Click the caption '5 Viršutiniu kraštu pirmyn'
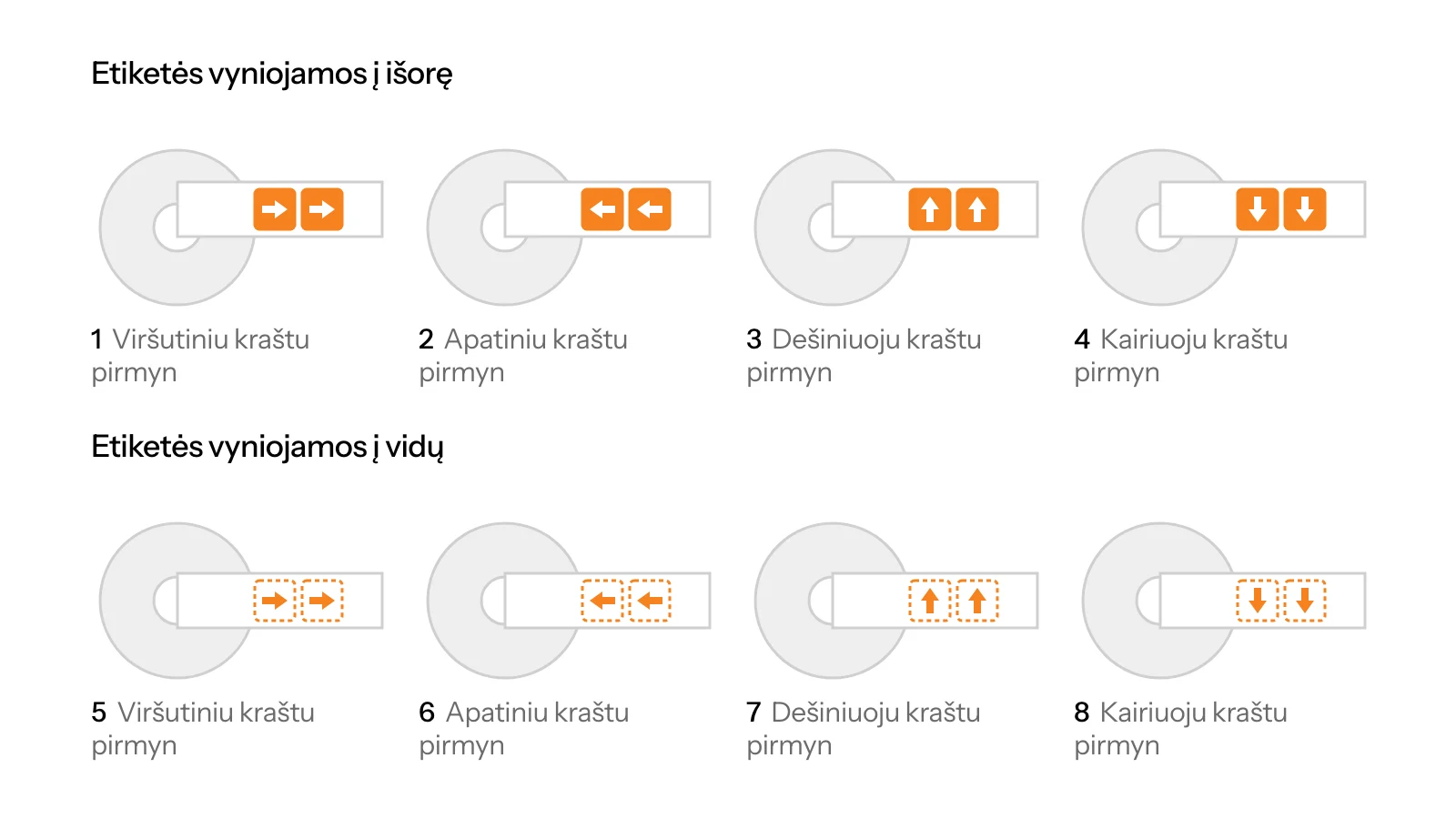1456x819 pixels. point(203,729)
